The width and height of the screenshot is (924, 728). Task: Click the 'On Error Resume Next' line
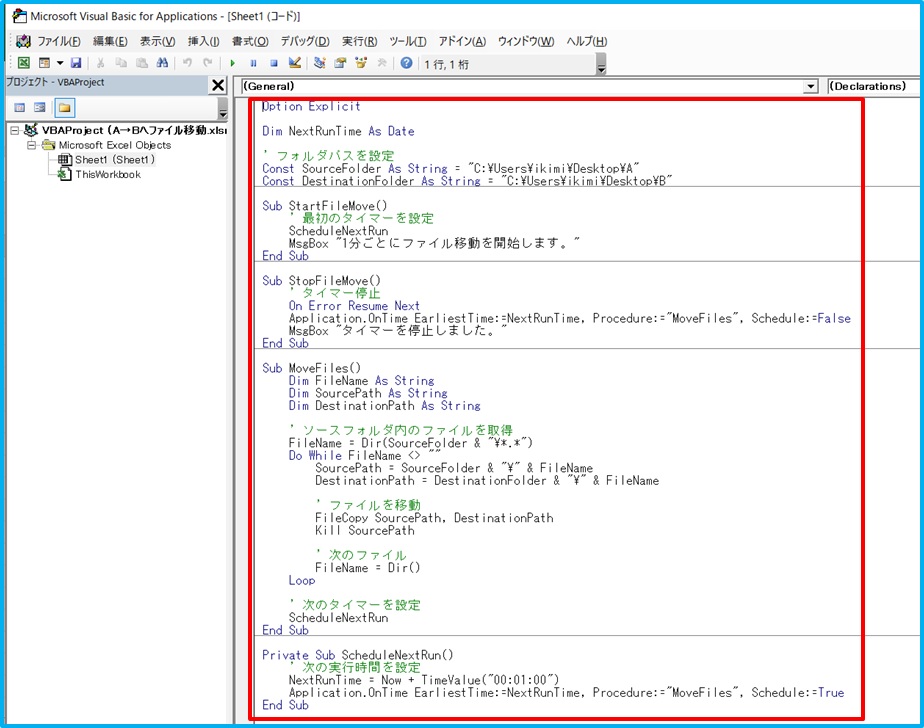[x=354, y=306]
